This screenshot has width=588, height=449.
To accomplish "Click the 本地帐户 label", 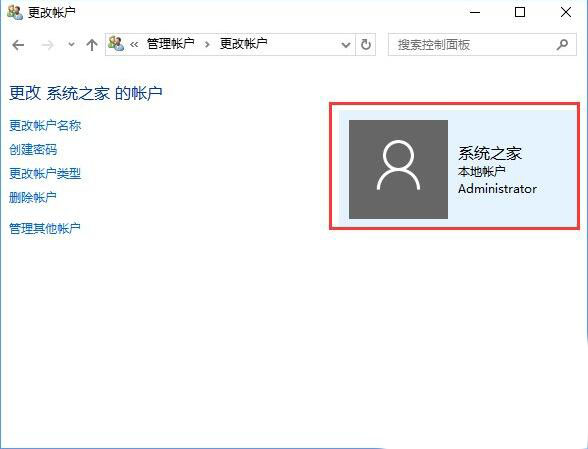I will point(482,171).
